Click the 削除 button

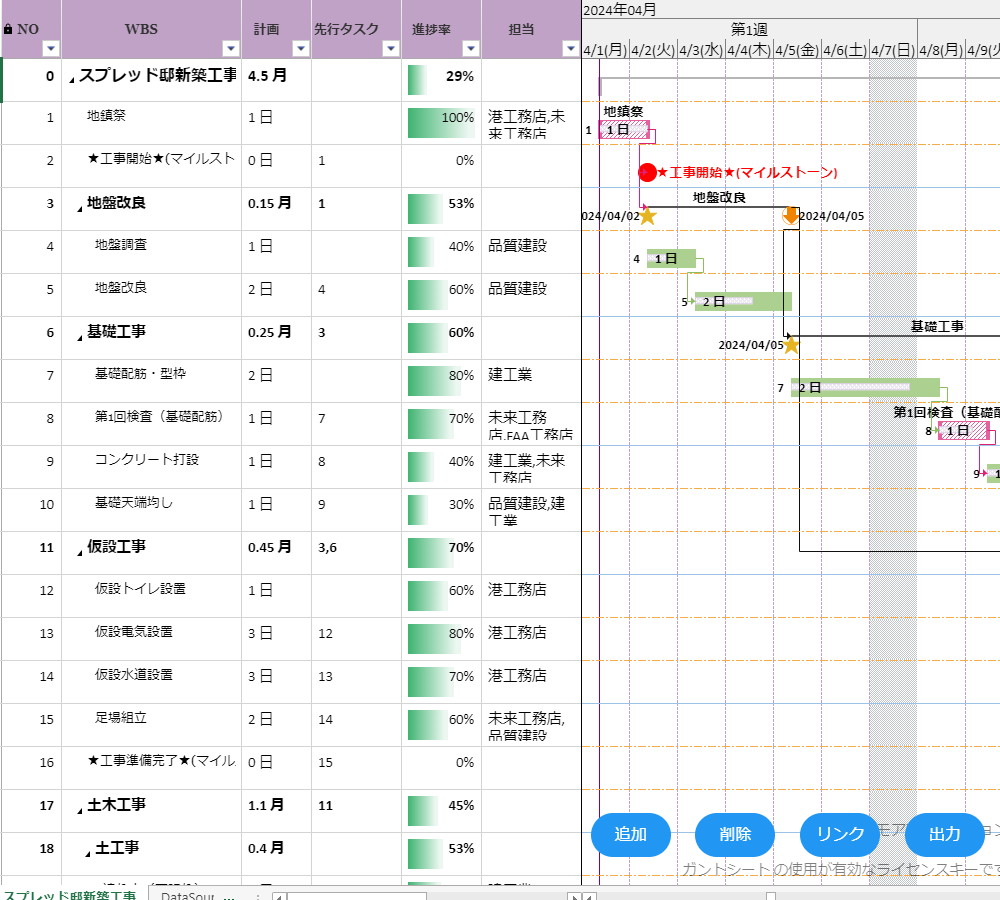click(x=735, y=834)
